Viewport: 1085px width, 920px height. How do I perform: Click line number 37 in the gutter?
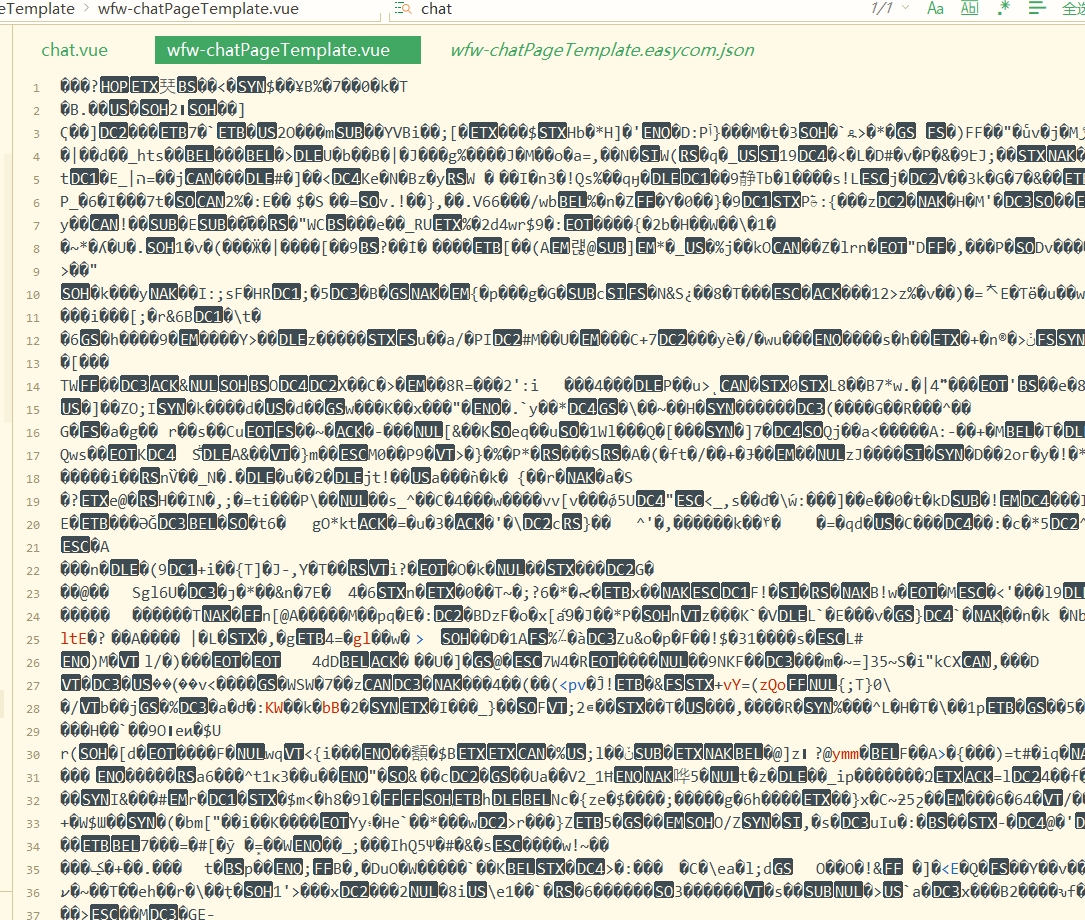tap(33, 915)
